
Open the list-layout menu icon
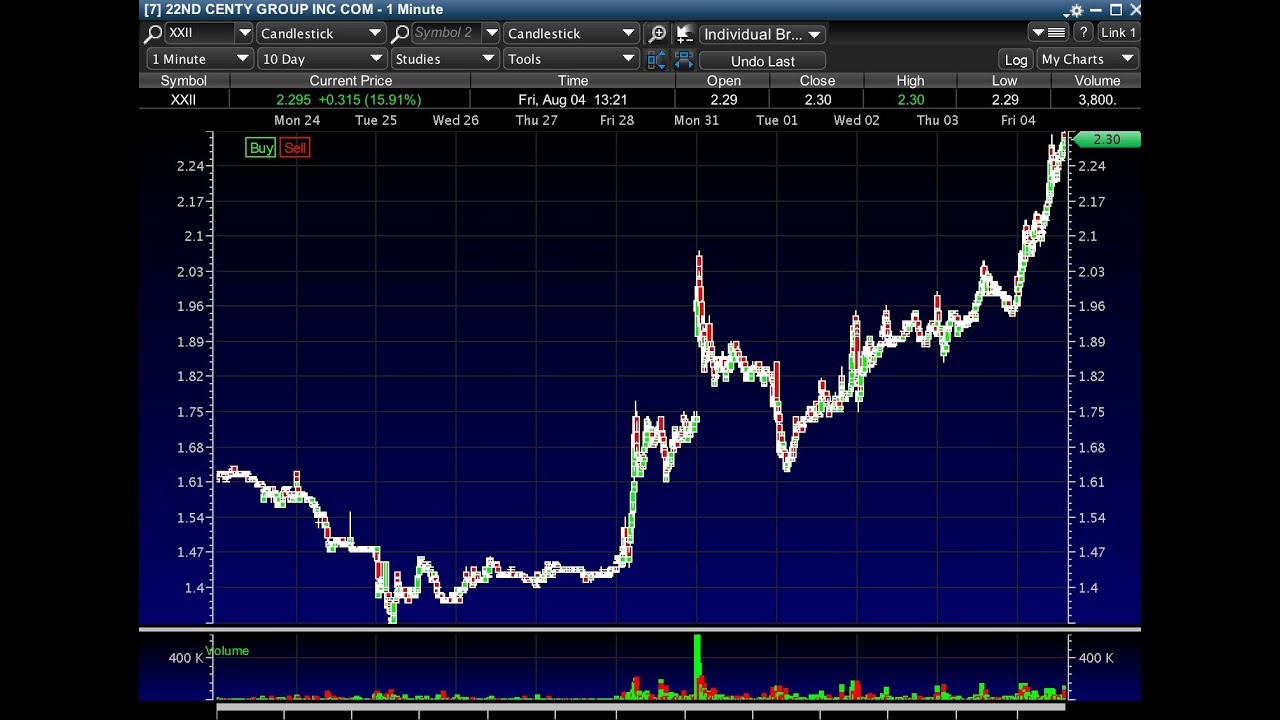(x=1050, y=33)
